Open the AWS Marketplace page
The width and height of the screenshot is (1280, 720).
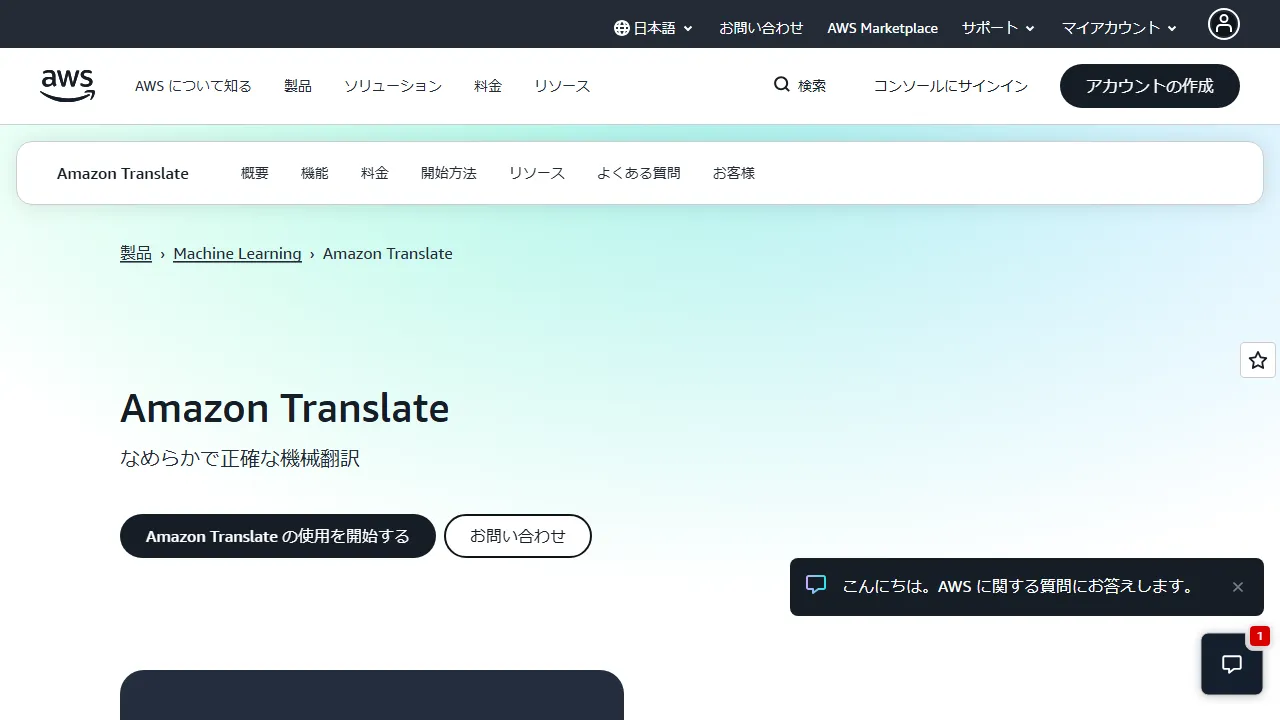tap(882, 27)
